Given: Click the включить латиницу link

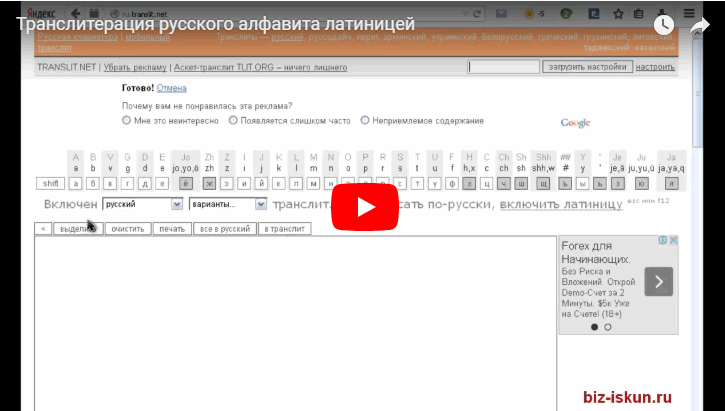Looking at the screenshot, I should point(561,204).
